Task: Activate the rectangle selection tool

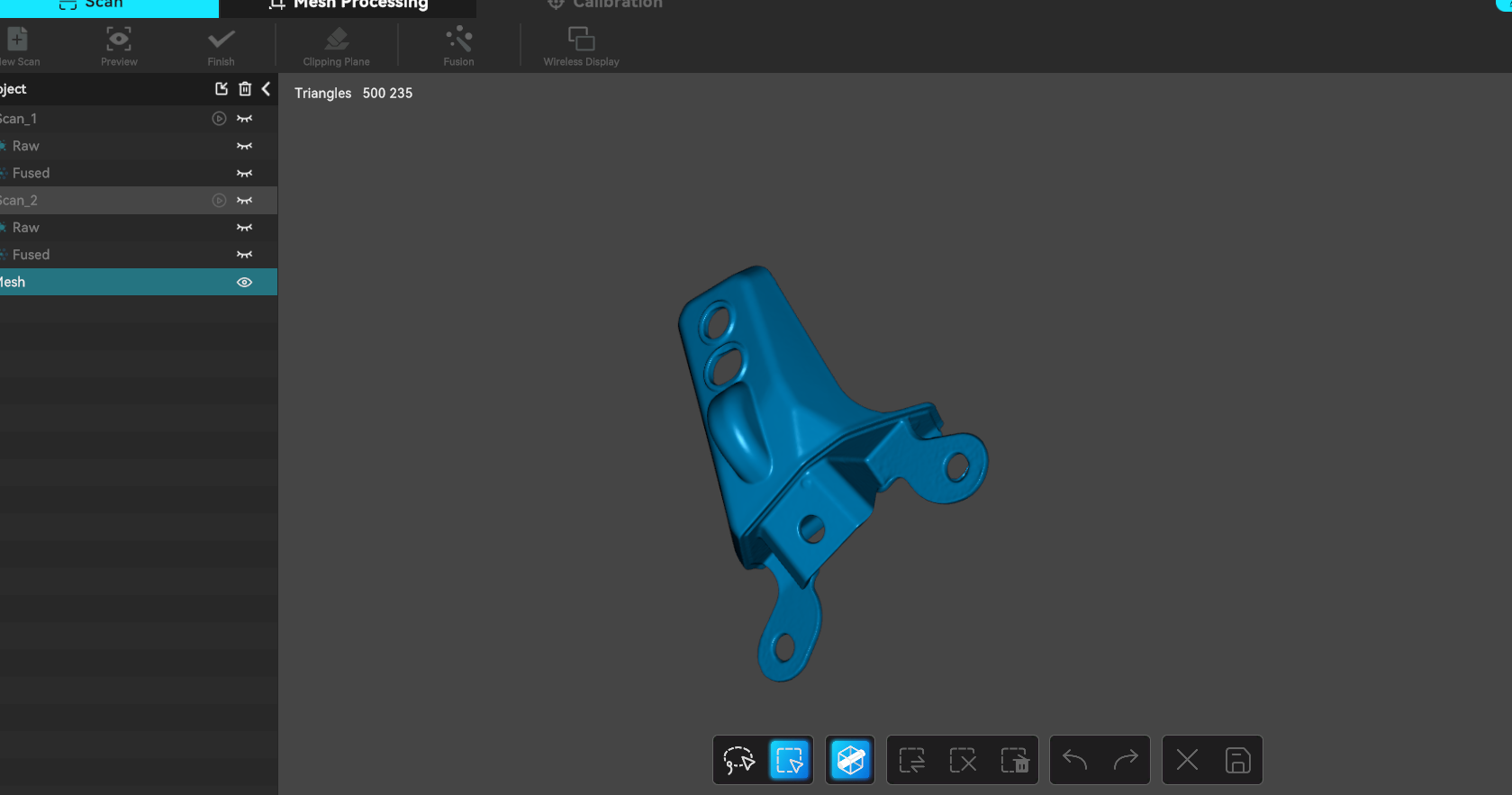Action: click(x=790, y=760)
